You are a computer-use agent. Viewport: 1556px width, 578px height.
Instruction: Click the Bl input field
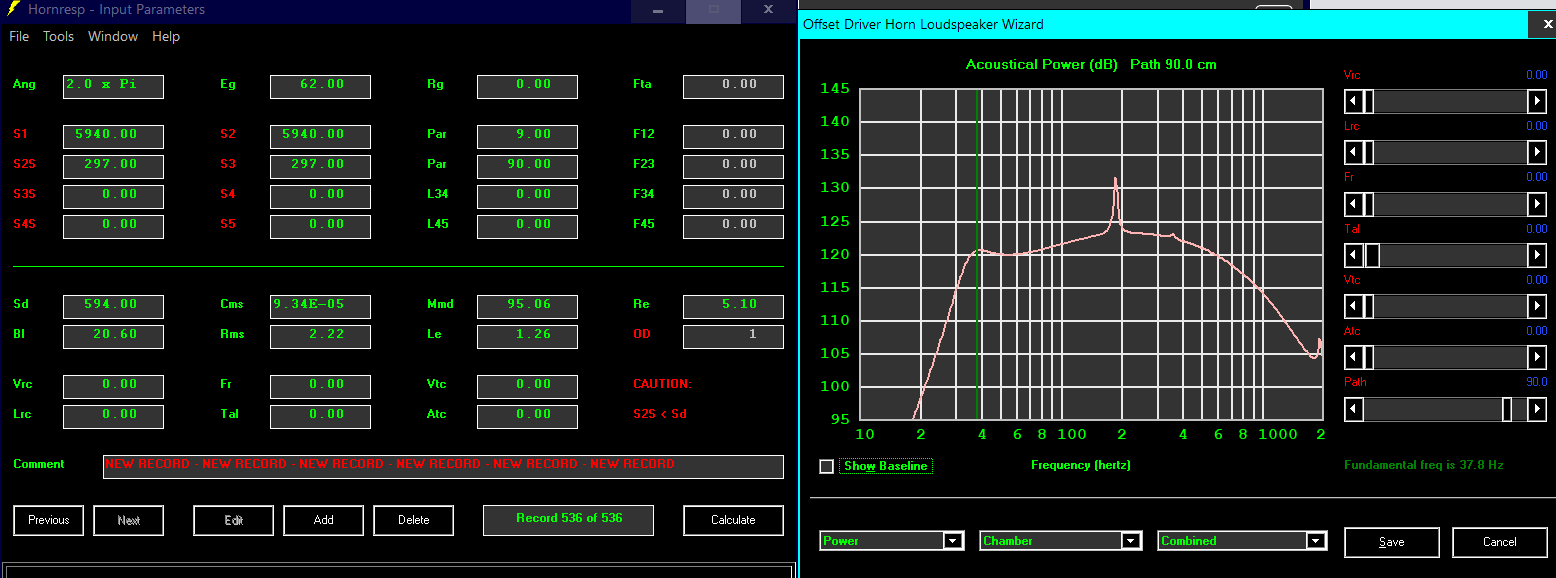(113, 336)
